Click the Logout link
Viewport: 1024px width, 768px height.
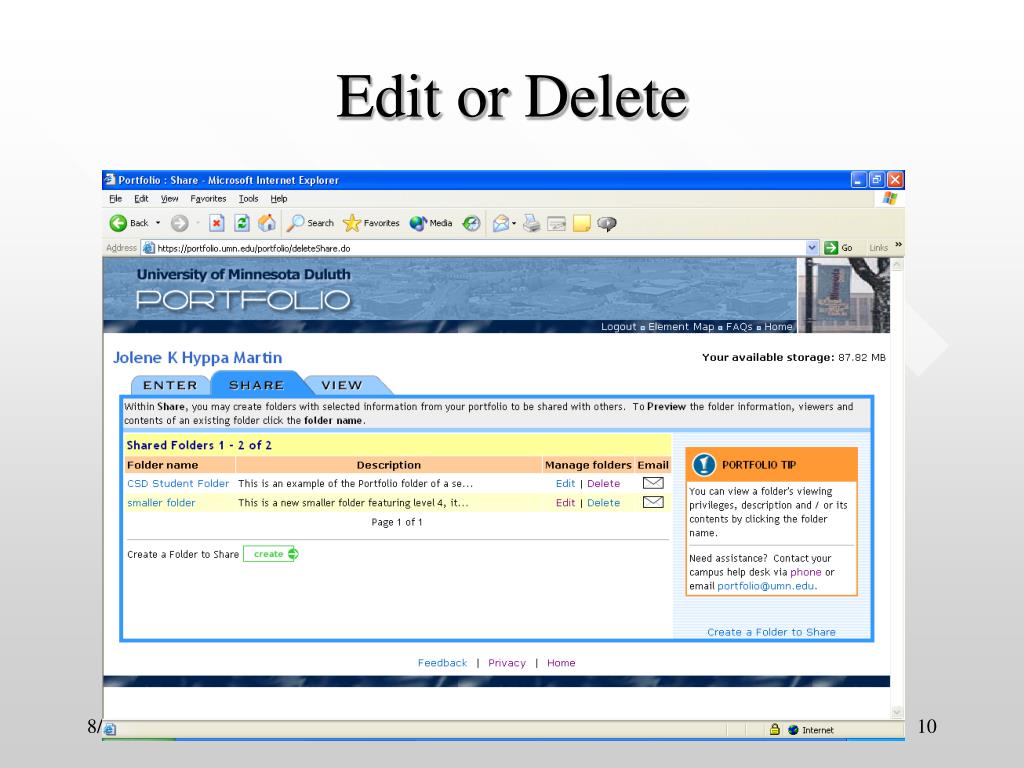(618, 327)
